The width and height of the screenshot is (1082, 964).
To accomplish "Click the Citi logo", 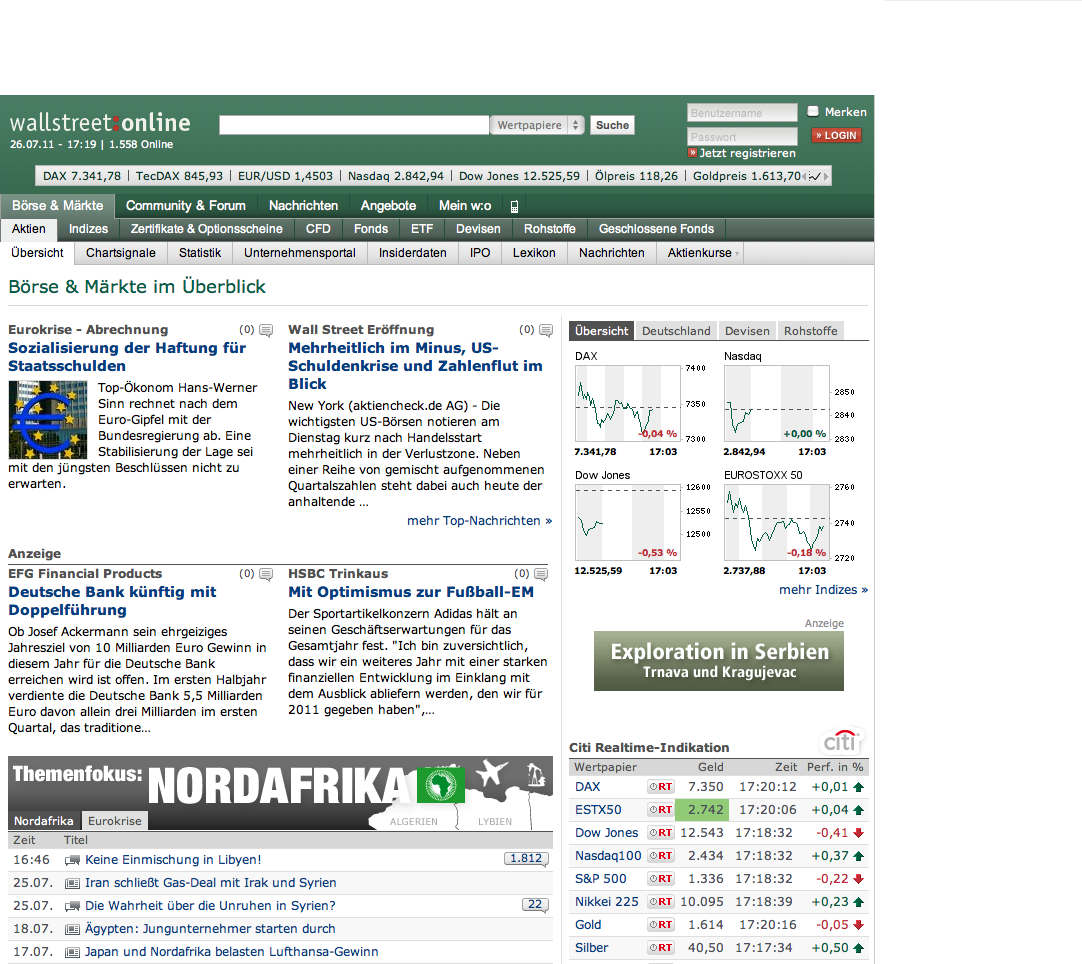I will (840, 741).
